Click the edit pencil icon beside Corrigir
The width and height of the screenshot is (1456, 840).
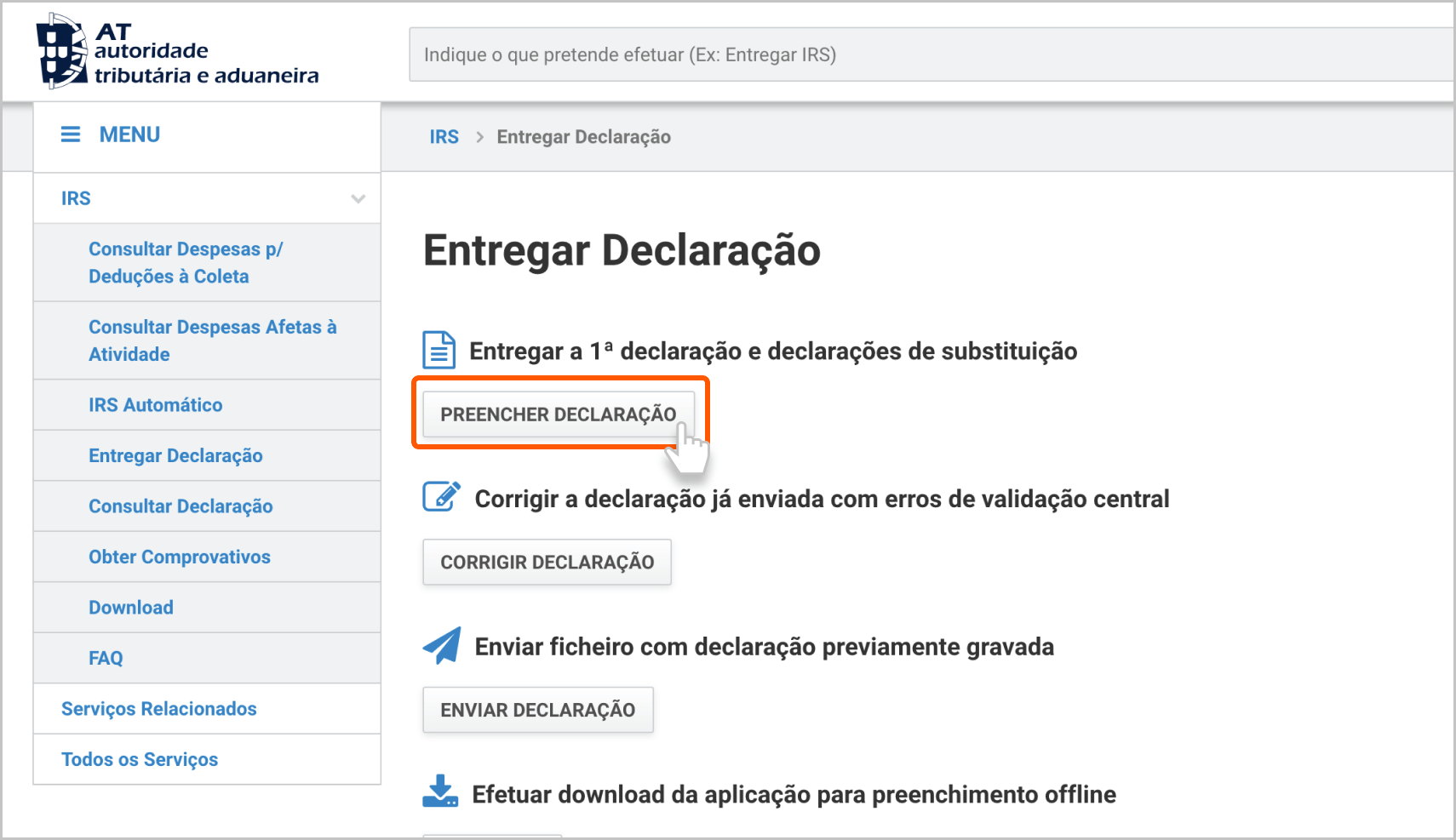442,496
